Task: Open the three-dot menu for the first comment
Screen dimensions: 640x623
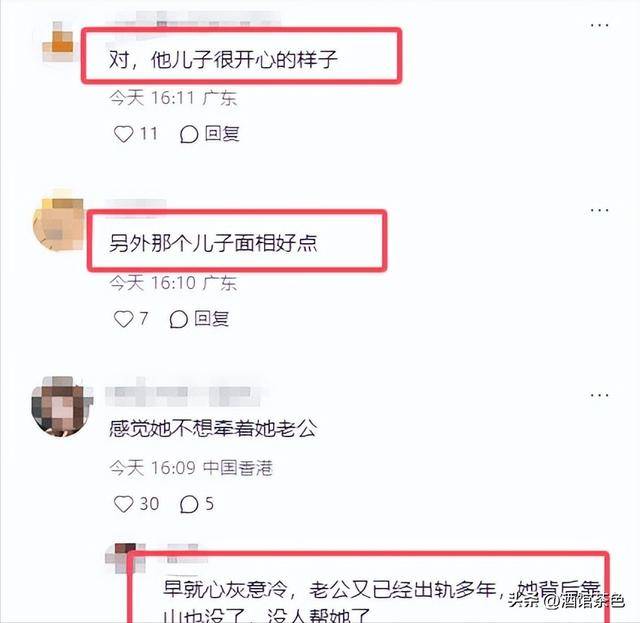Action: (x=599, y=25)
